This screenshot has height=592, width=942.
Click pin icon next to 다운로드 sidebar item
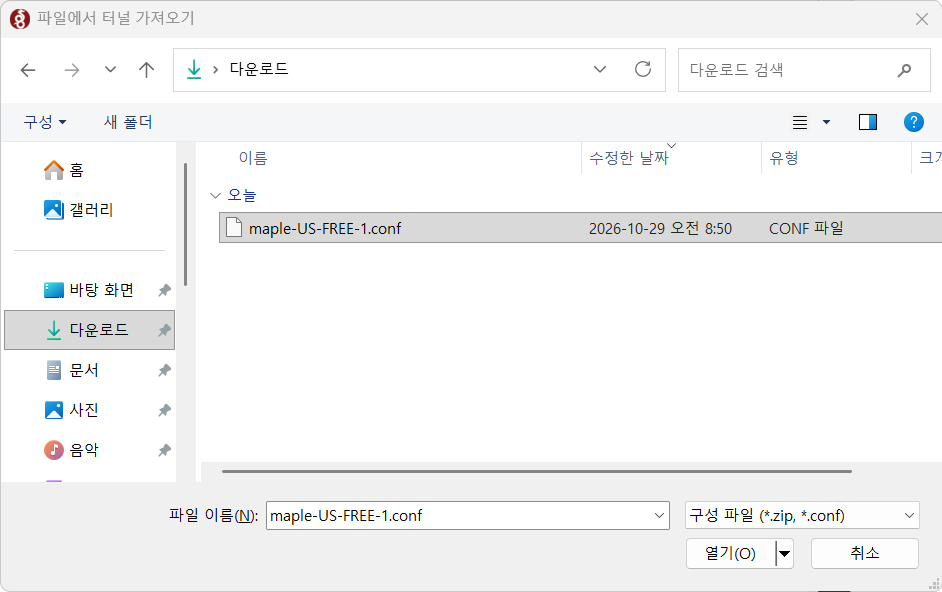click(x=164, y=330)
